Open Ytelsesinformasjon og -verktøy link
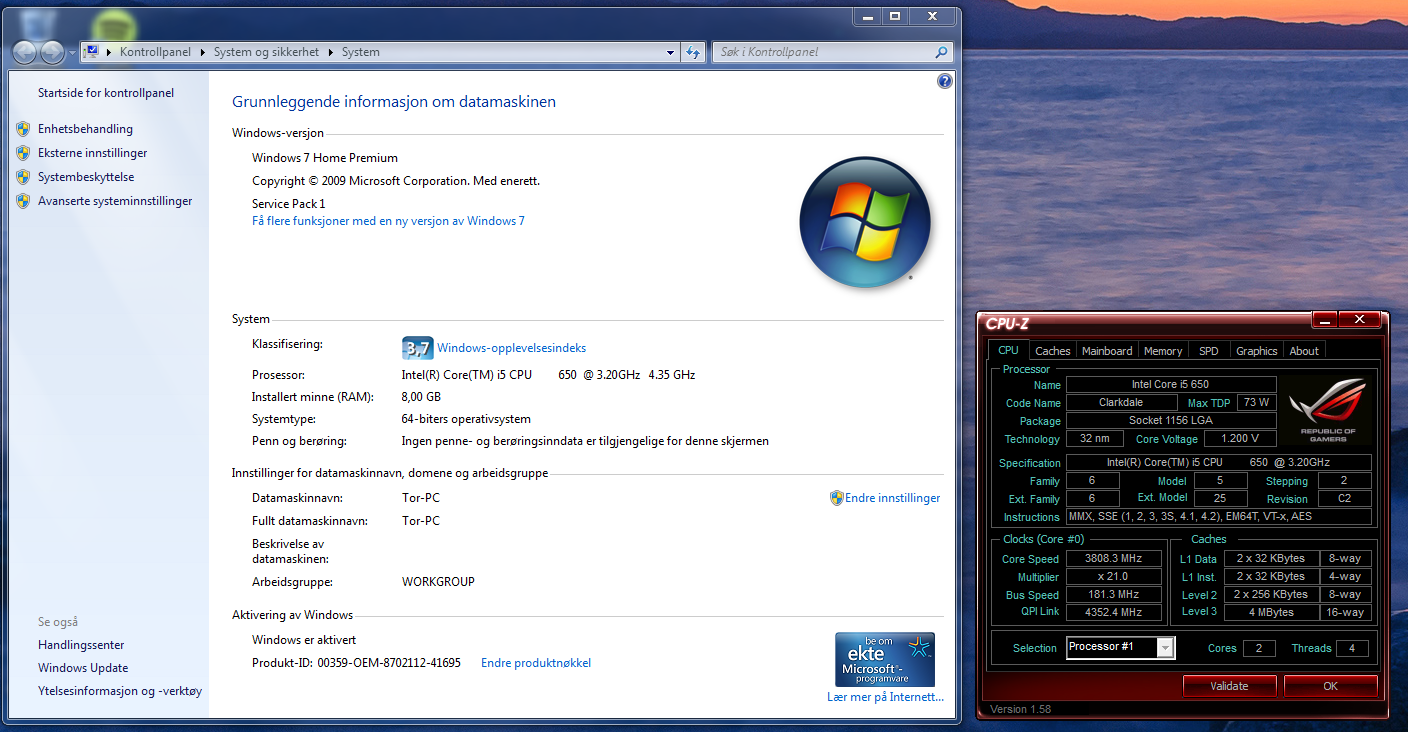Viewport: 1408px width, 732px height. point(120,691)
